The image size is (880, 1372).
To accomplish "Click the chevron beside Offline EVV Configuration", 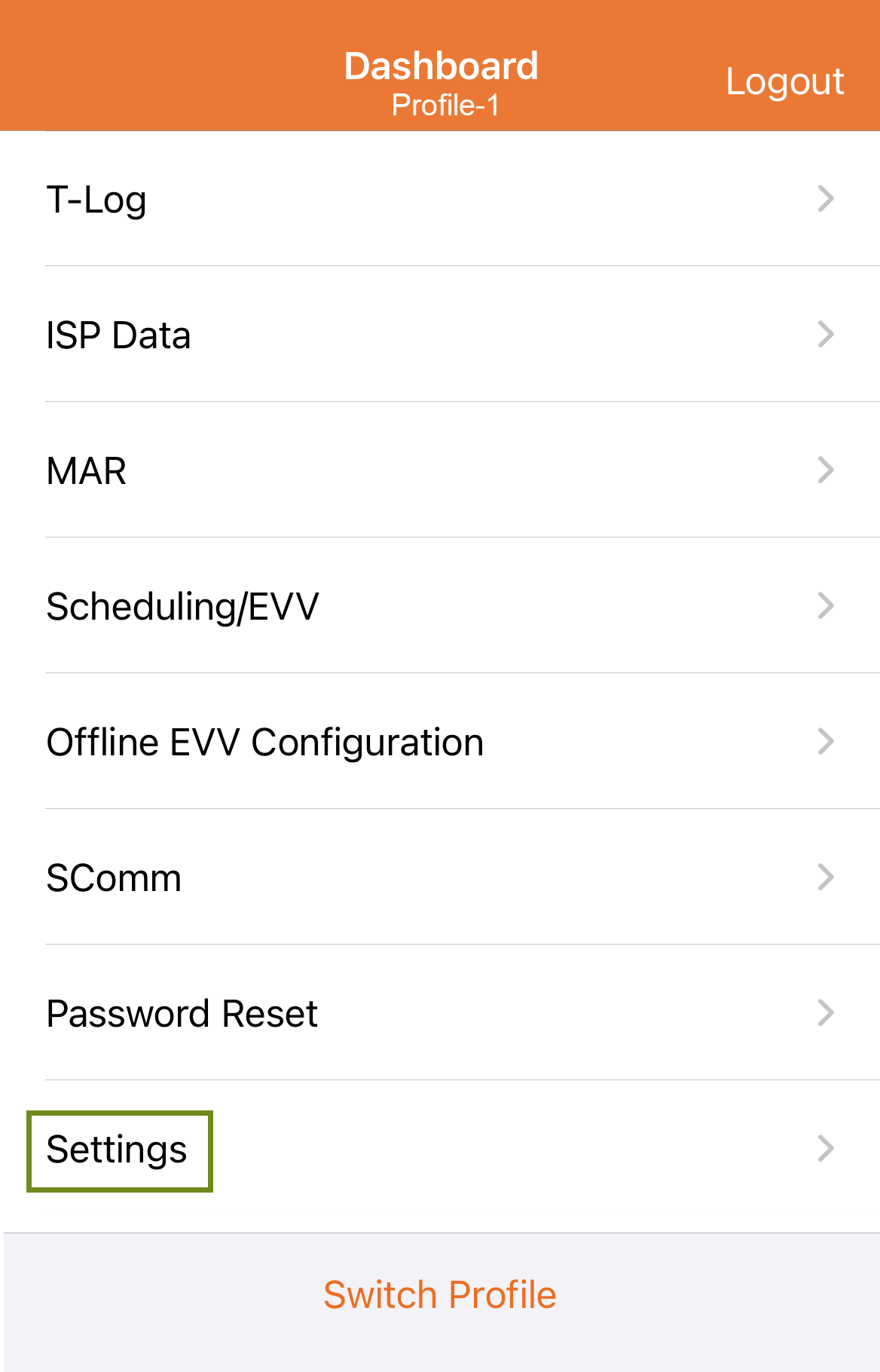I will tap(827, 741).
